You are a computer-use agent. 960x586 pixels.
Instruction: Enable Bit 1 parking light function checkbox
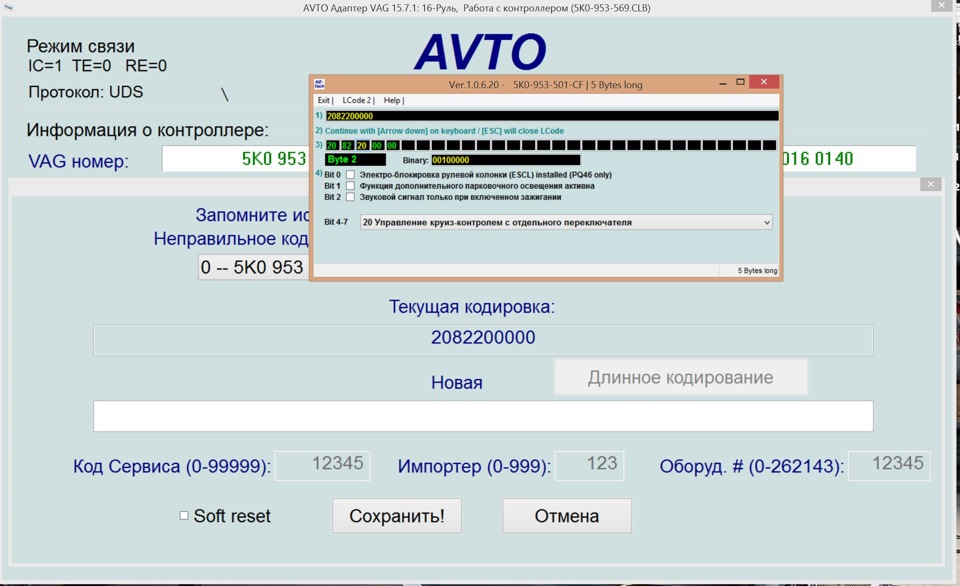[x=350, y=186]
